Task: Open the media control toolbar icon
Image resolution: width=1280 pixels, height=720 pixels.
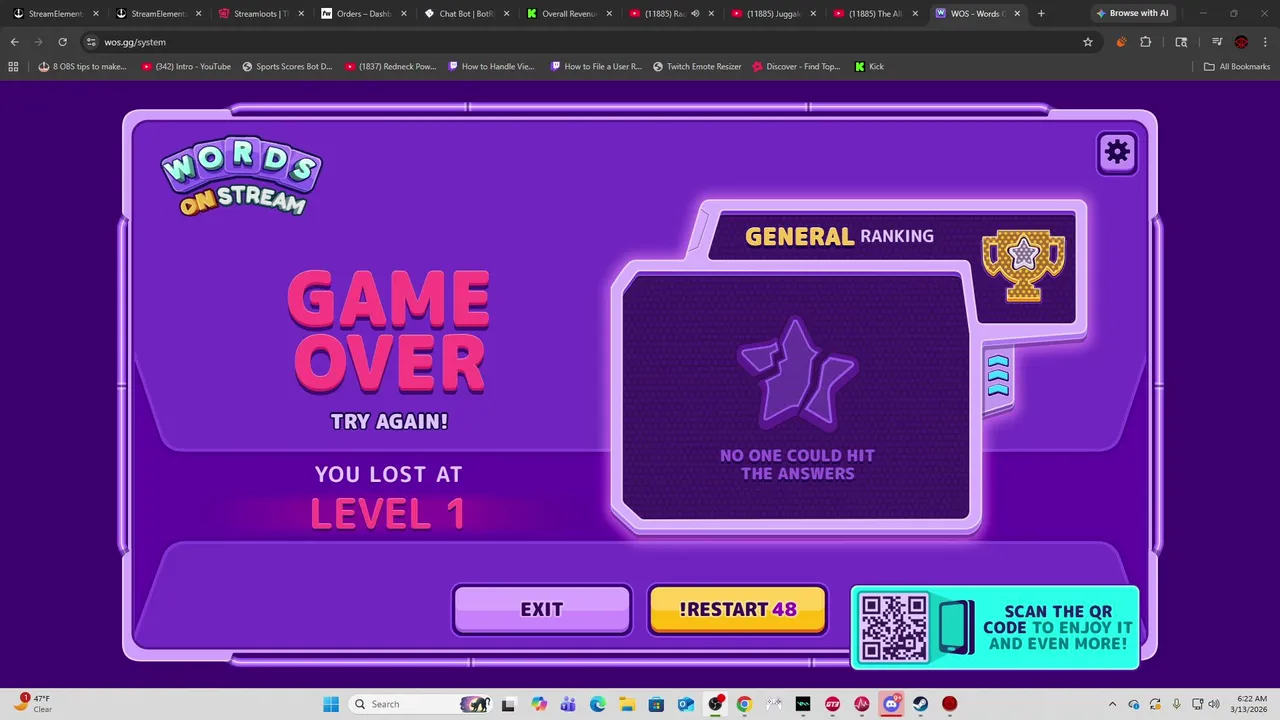Action: point(1217,42)
